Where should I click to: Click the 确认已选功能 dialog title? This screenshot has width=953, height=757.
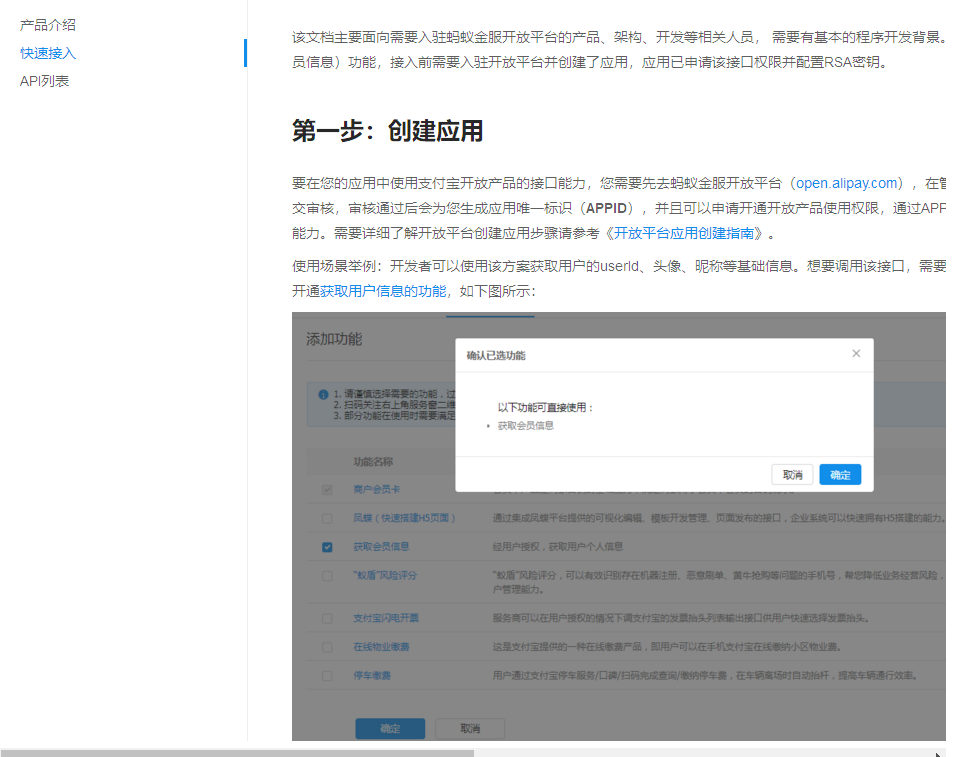click(496, 355)
